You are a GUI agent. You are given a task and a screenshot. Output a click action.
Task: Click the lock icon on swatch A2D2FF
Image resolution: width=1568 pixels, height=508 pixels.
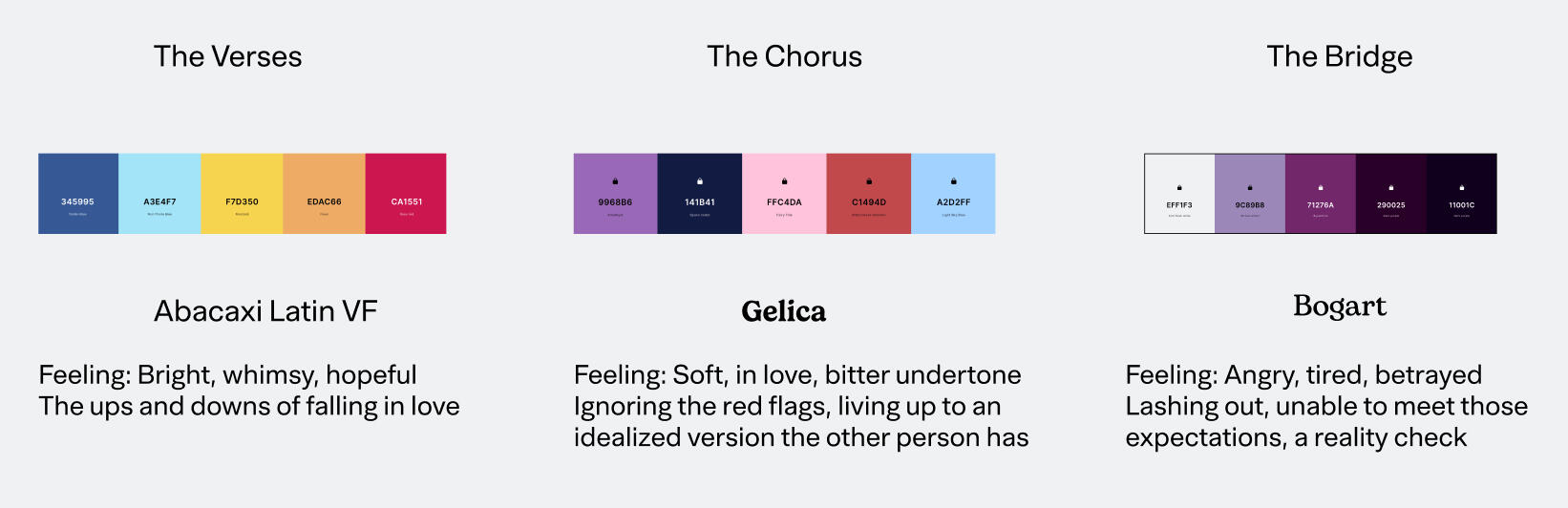click(953, 181)
